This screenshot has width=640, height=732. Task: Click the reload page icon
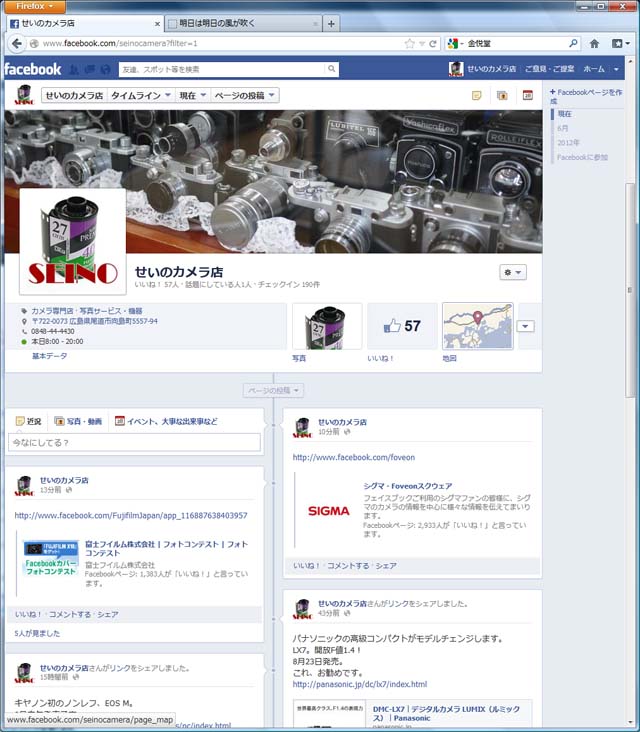[433, 43]
